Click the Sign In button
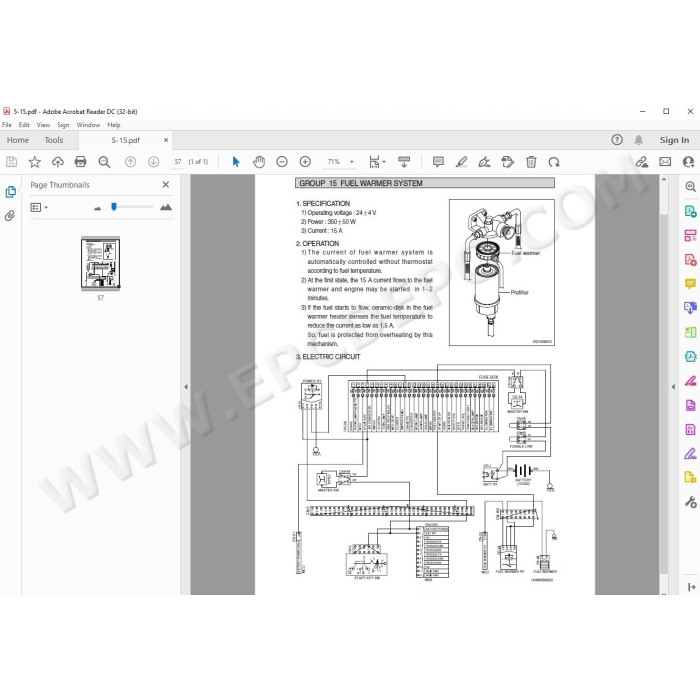The image size is (700, 700). [674, 140]
